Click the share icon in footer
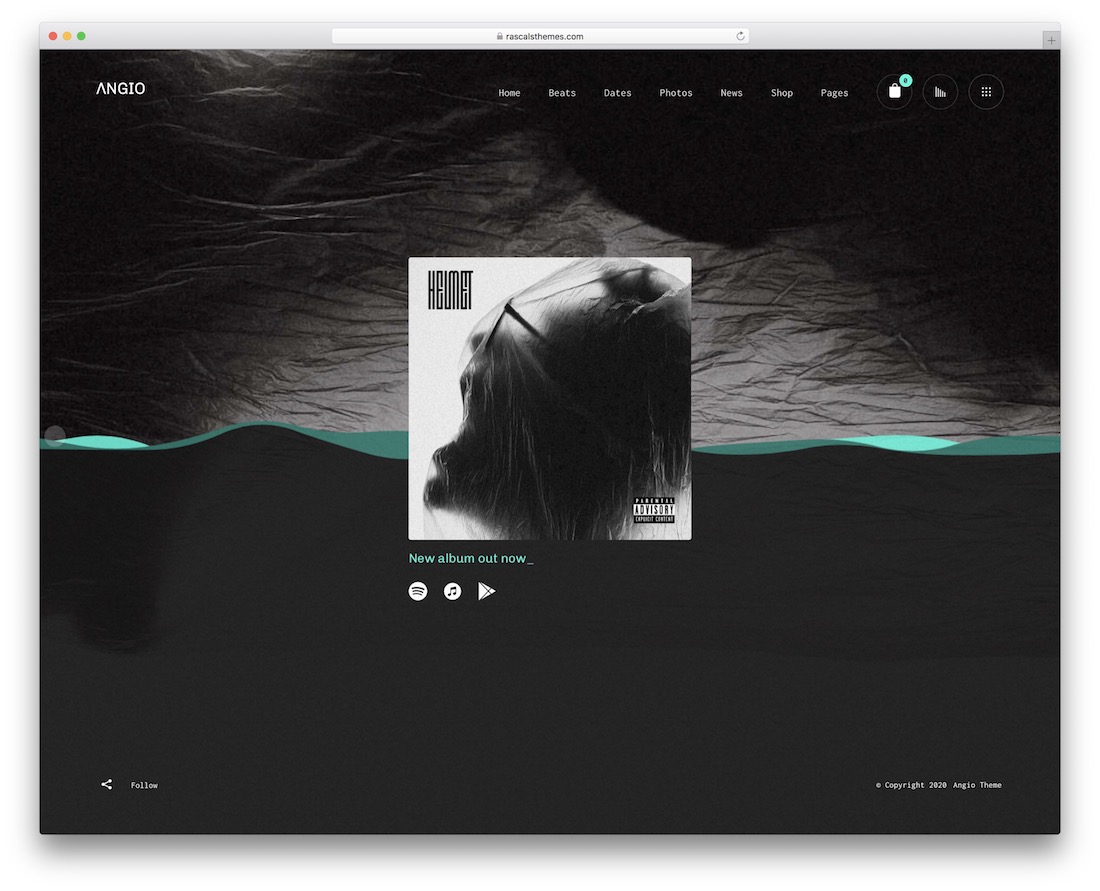Viewport: 1100px width, 891px height. coord(107,784)
